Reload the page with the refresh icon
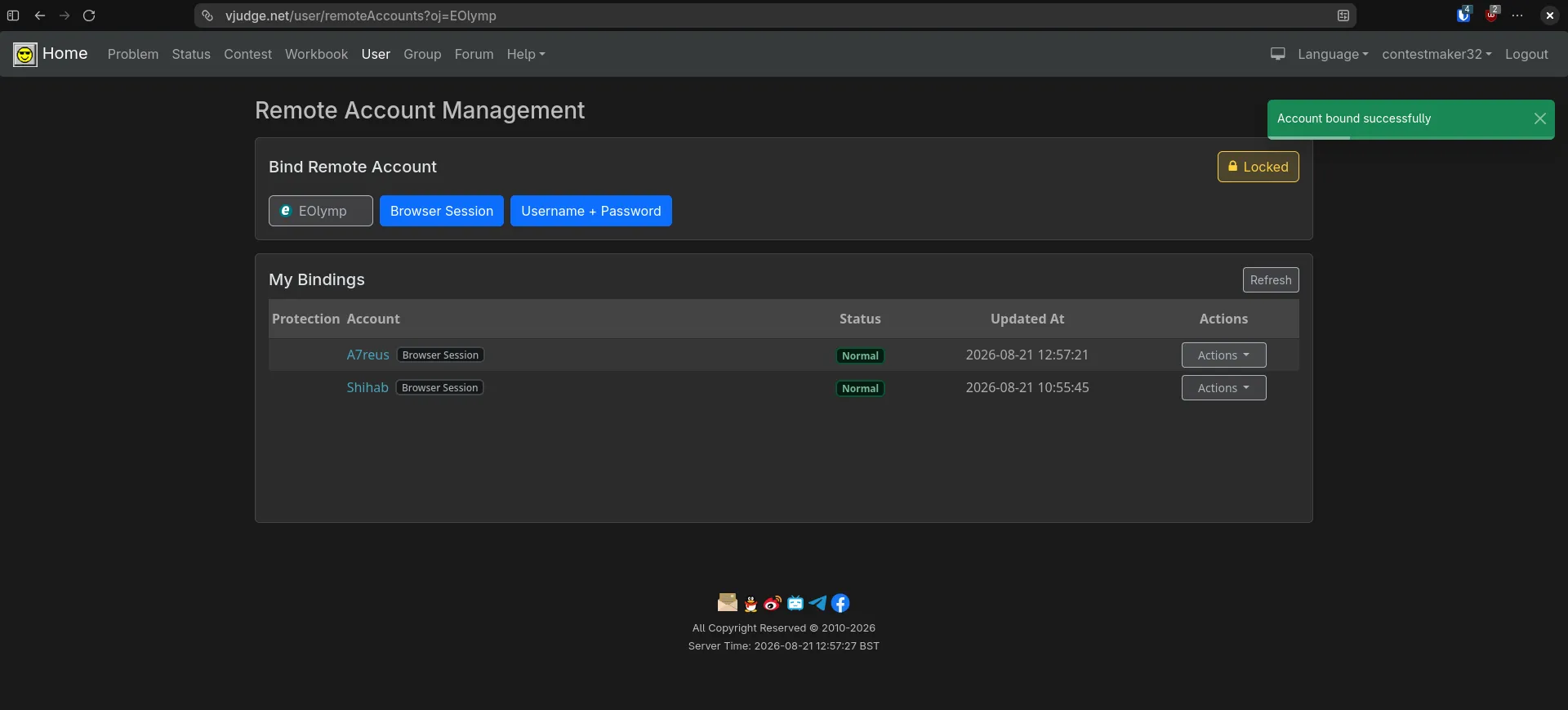 coord(89,16)
